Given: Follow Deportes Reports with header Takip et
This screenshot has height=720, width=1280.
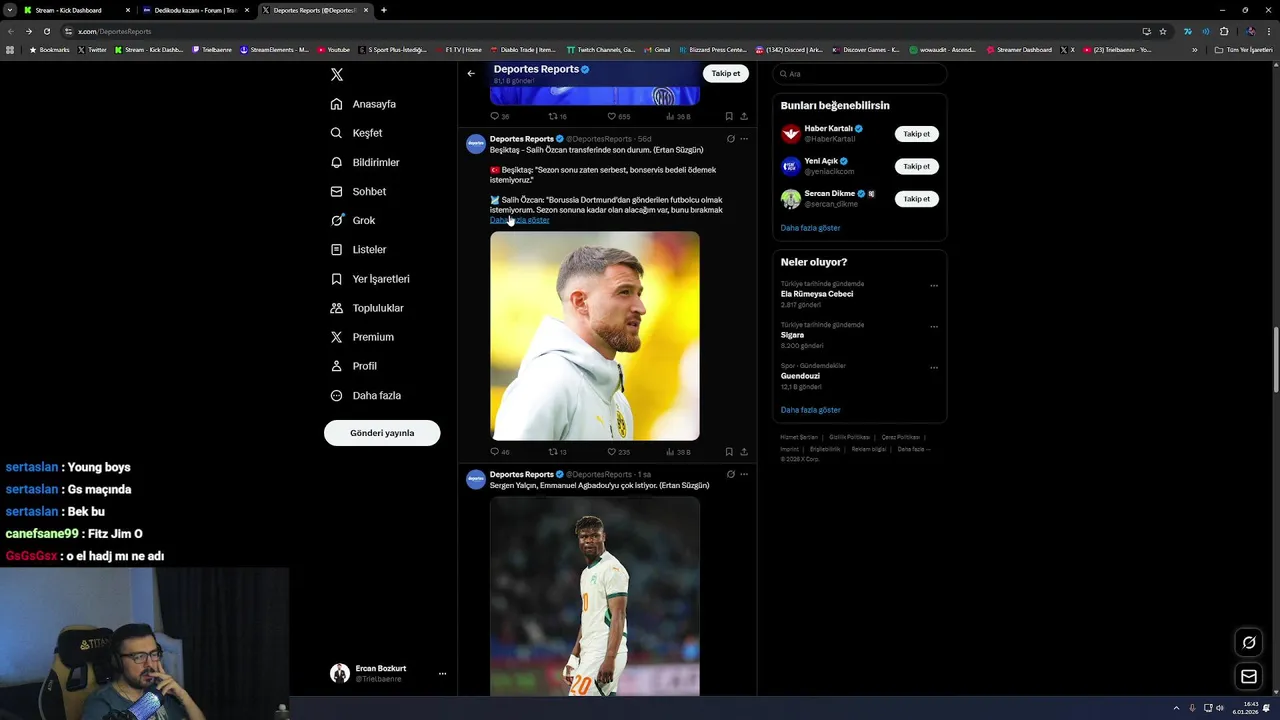Looking at the screenshot, I should [726, 73].
